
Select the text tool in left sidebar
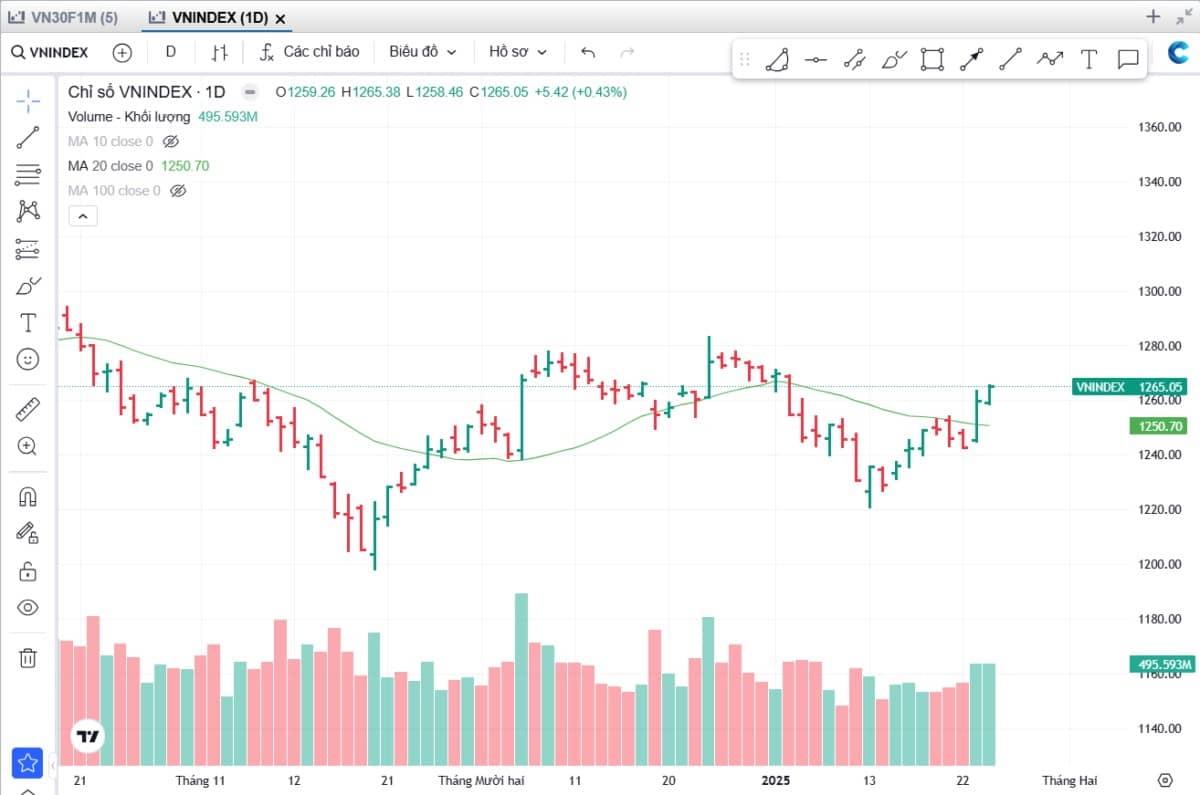[28, 322]
